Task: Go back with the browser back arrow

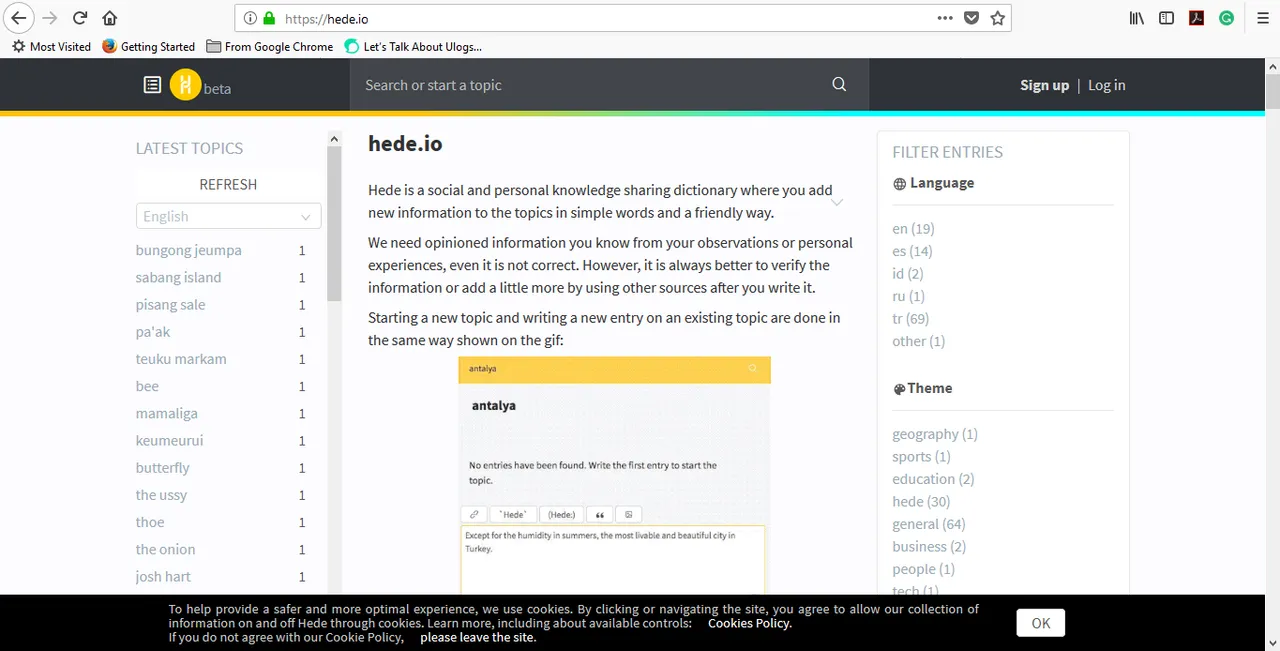Action: [x=18, y=18]
